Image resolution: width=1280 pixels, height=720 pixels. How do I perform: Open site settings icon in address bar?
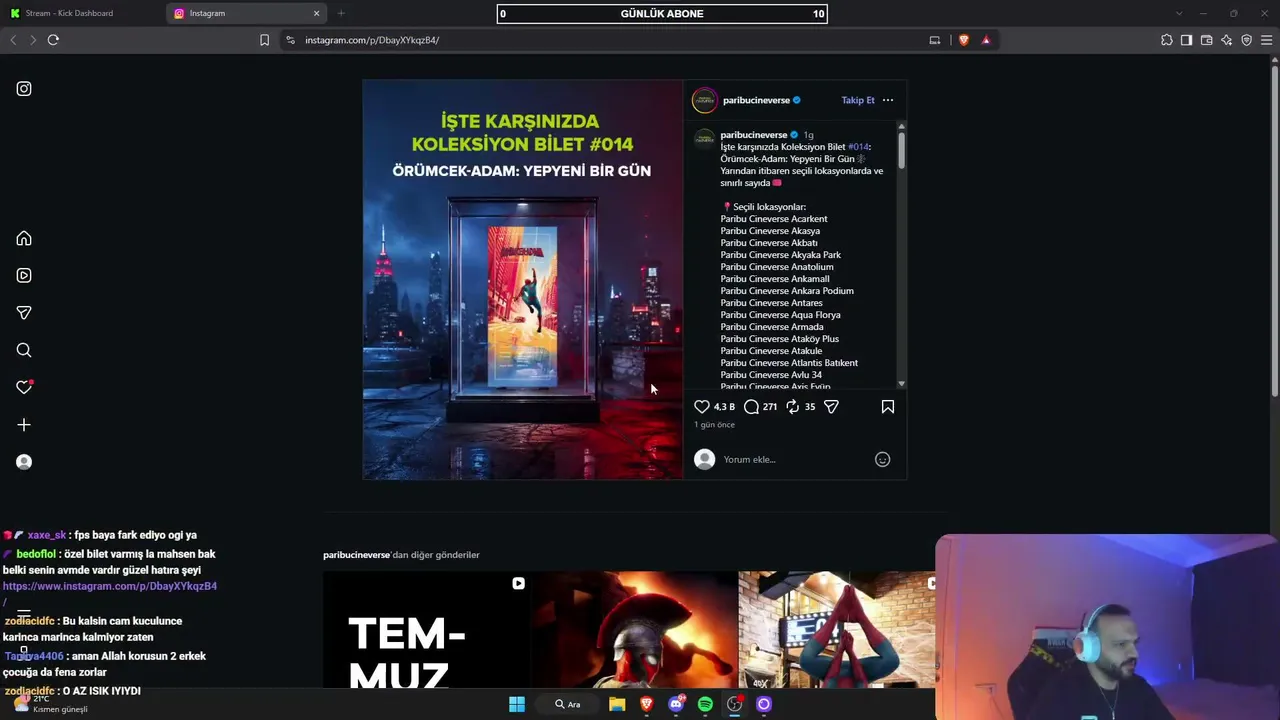[x=290, y=40]
